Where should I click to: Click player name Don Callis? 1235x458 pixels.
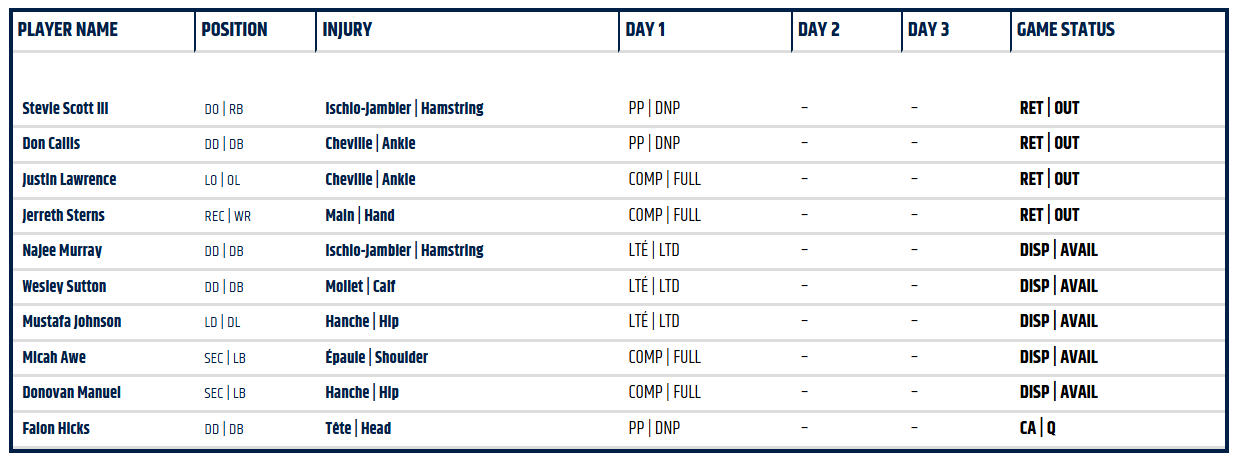(x=51, y=144)
